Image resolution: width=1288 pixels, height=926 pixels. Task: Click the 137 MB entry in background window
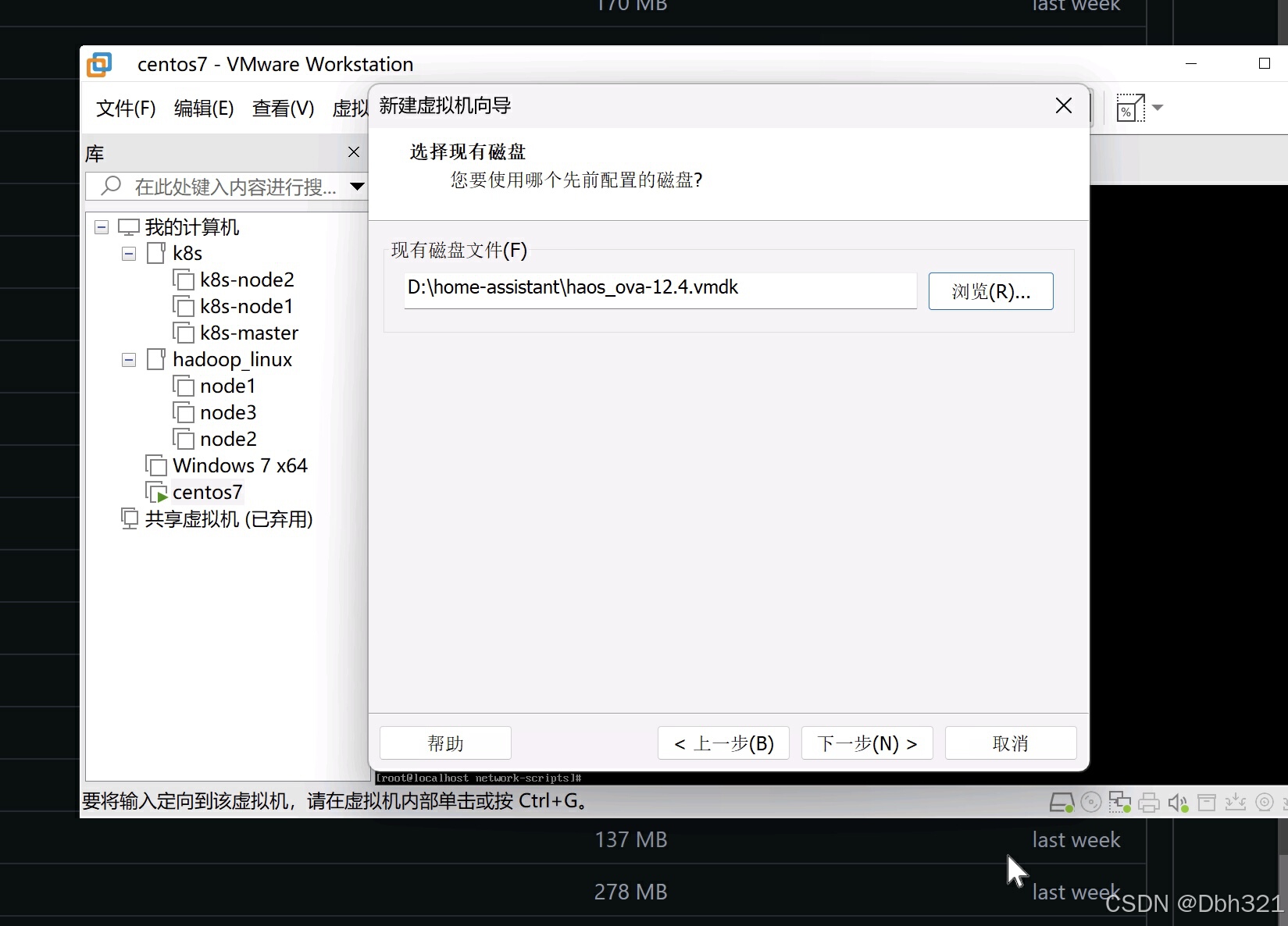631,840
